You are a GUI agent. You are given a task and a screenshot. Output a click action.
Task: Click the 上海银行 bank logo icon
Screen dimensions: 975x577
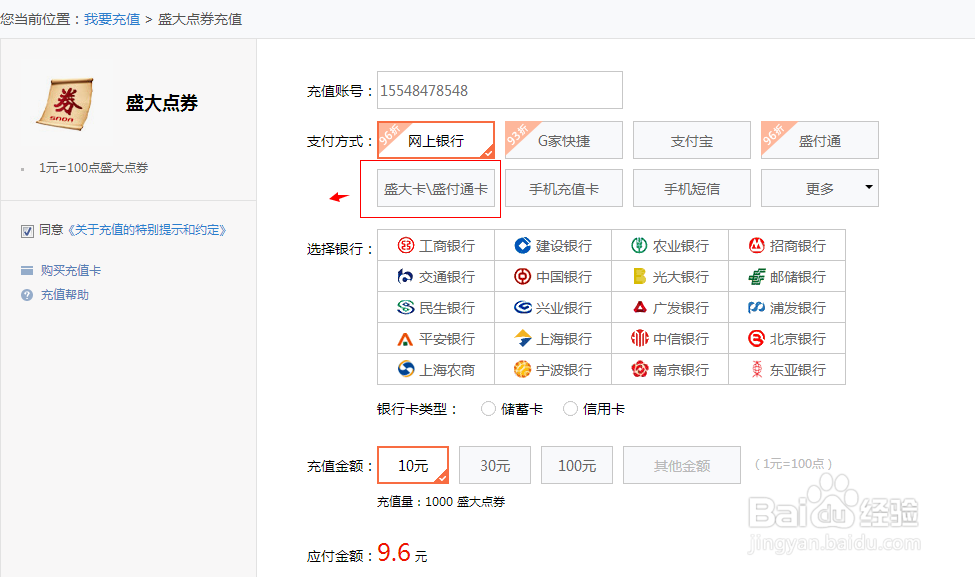click(523, 338)
